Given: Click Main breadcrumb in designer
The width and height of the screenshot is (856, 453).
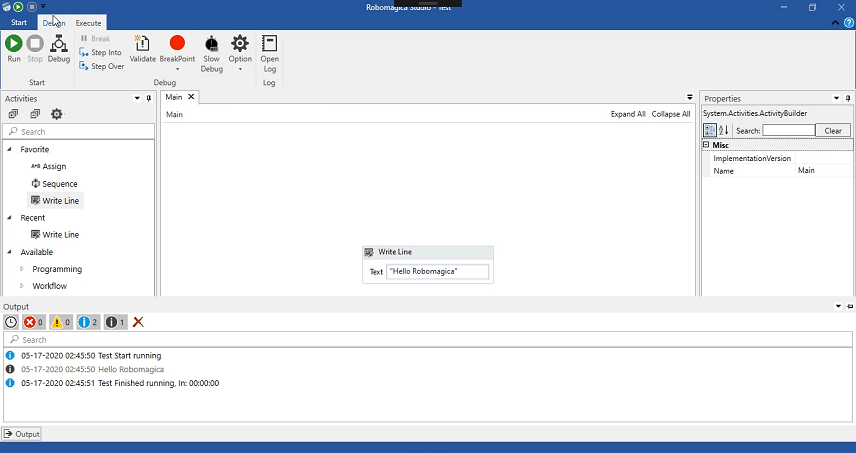Looking at the screenshot, I should point(174,114).
